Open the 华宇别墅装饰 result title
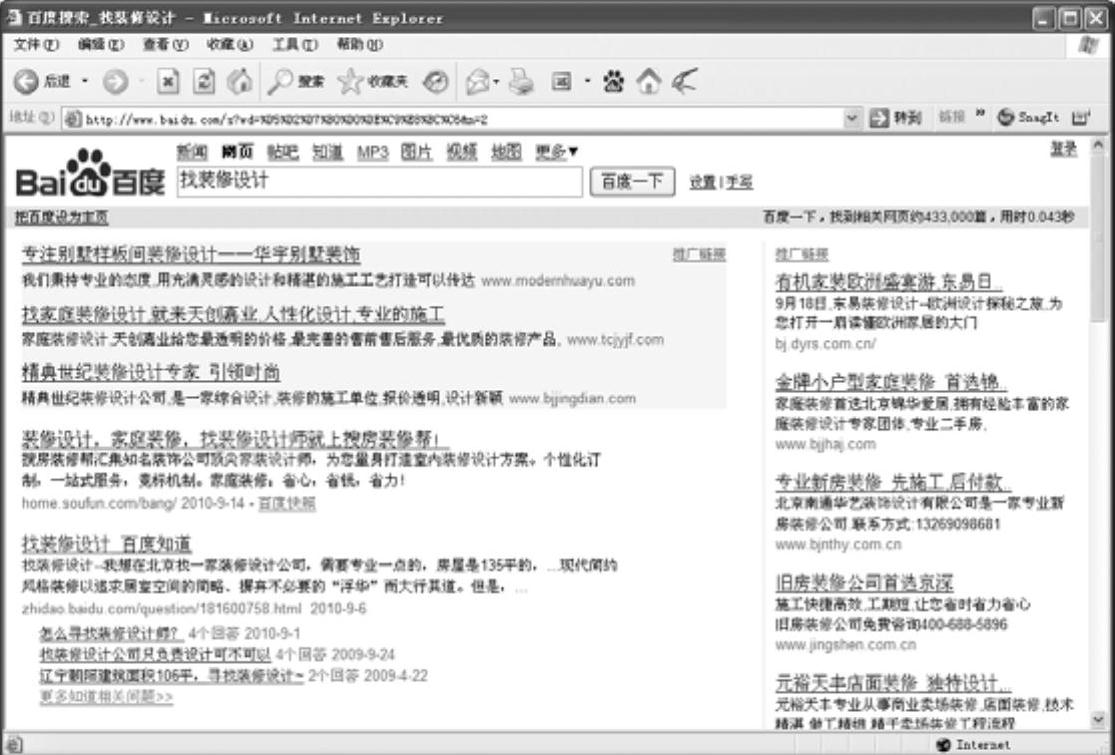The height and width of the screenshot is (755, 1115). [x=191, y=254]
